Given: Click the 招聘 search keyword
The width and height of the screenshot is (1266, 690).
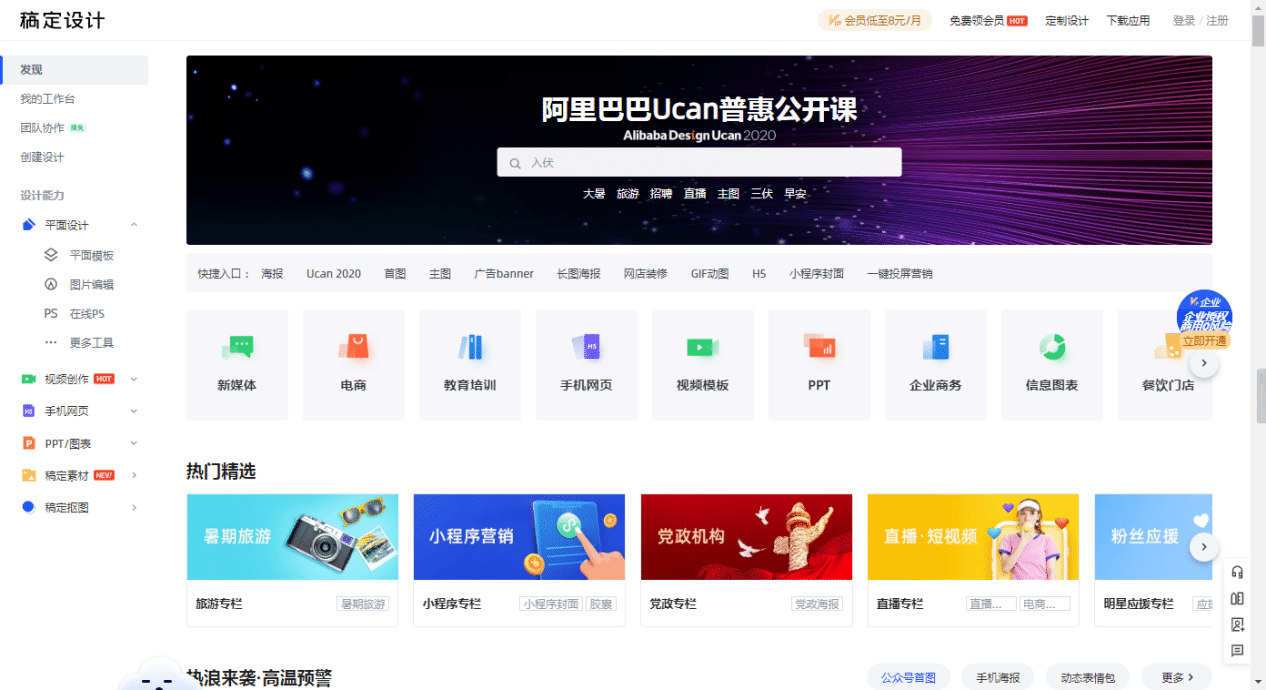Looking at the screenshot, I should (661, 194).
